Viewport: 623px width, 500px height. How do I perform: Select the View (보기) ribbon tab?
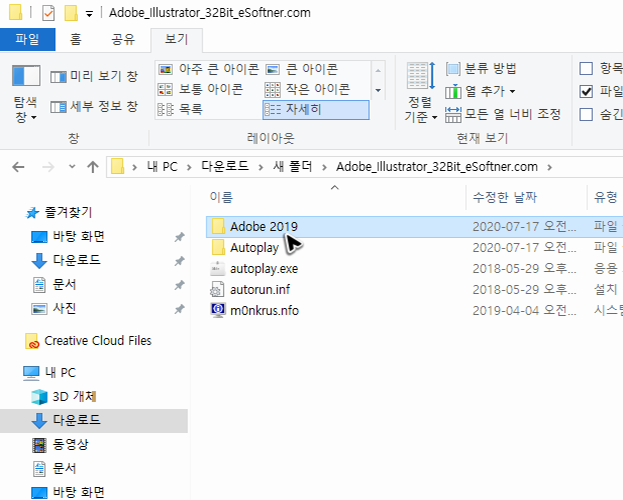pos(176,39)
